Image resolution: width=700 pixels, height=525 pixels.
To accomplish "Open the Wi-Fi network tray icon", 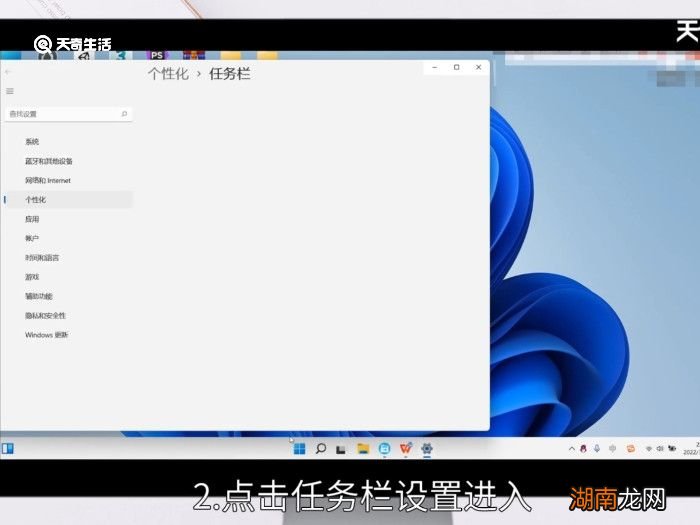I will tap(648, 449).
